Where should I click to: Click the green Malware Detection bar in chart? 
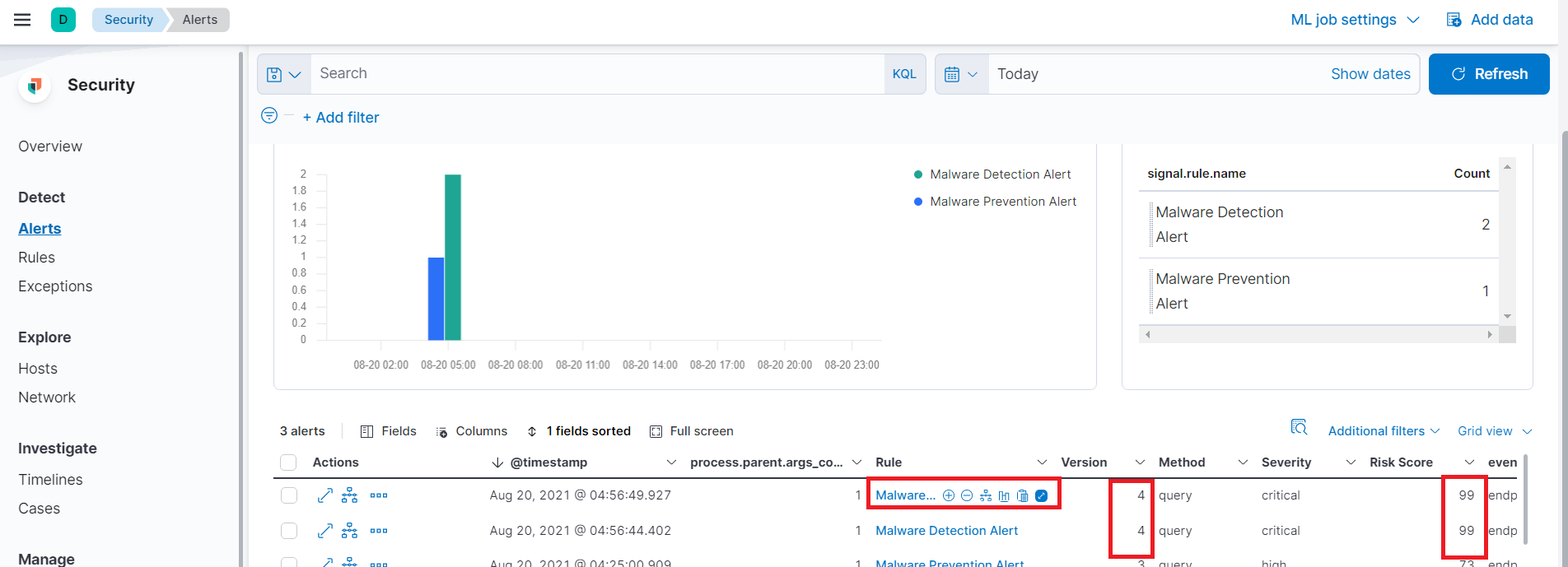[x=452, y=257]
